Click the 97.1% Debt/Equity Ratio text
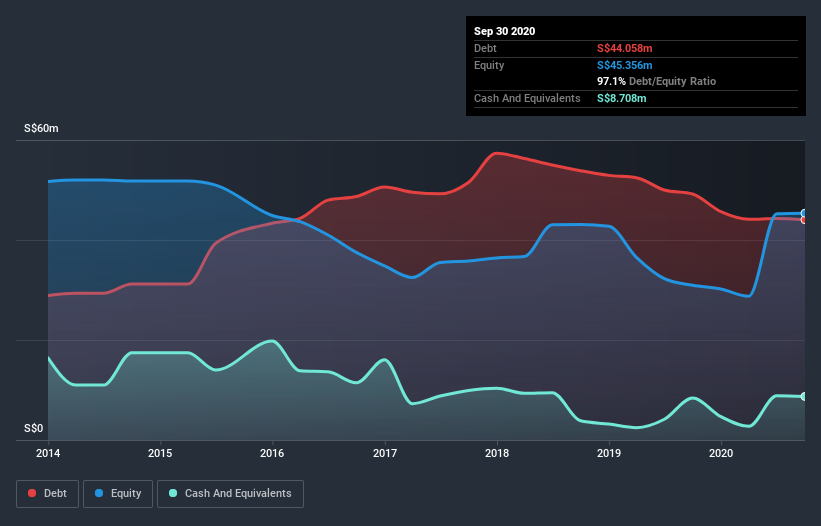Screen dimensions: 821x526 coord(657,81)
